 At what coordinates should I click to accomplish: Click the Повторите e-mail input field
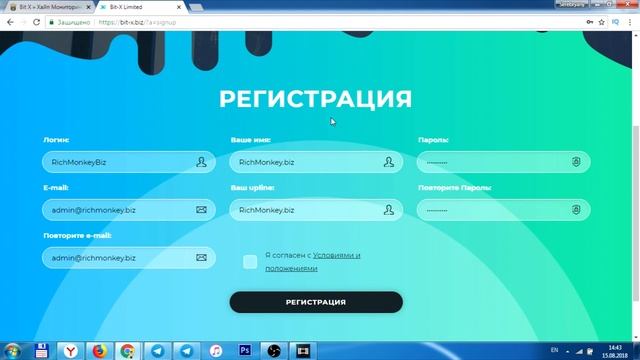[129, 258]
